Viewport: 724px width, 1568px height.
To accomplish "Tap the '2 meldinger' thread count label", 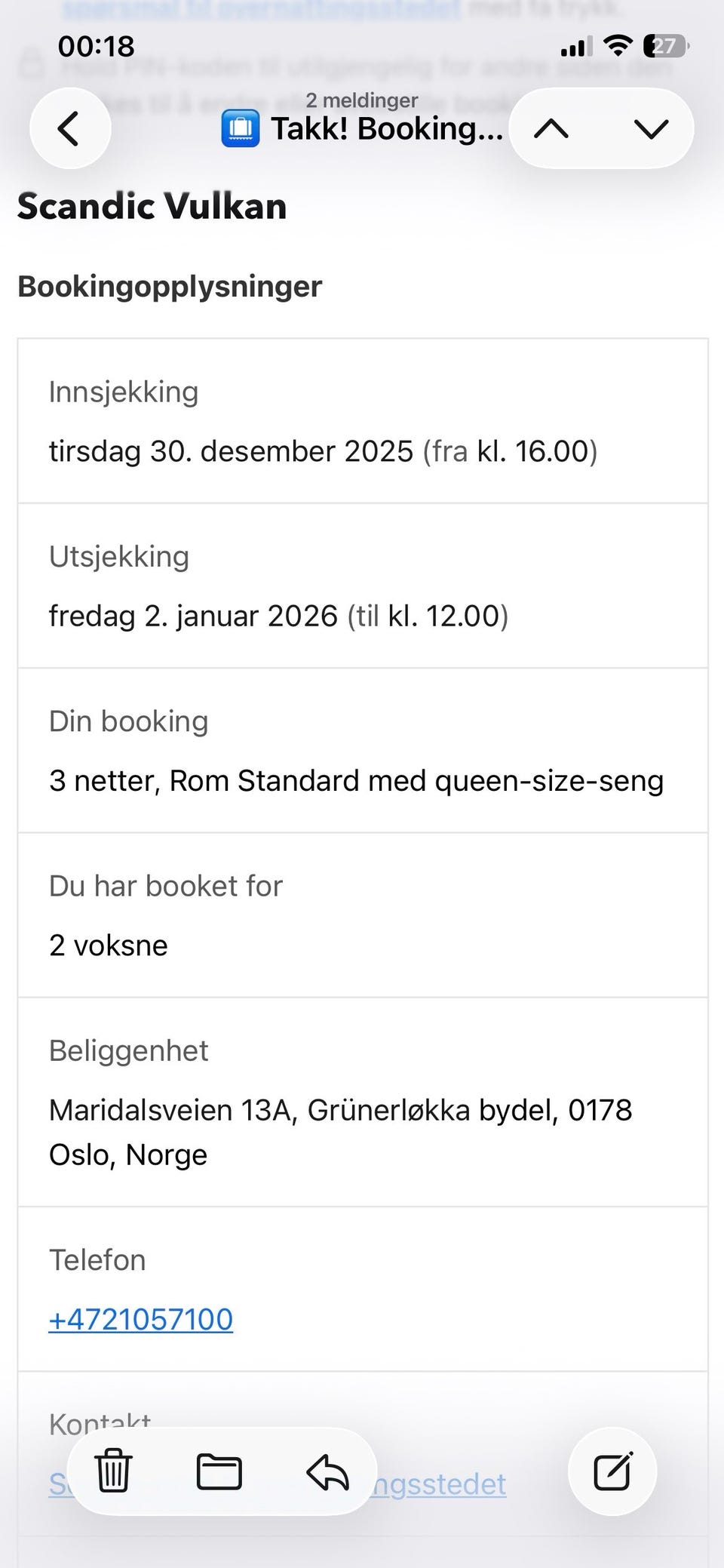I will (362, 100).
